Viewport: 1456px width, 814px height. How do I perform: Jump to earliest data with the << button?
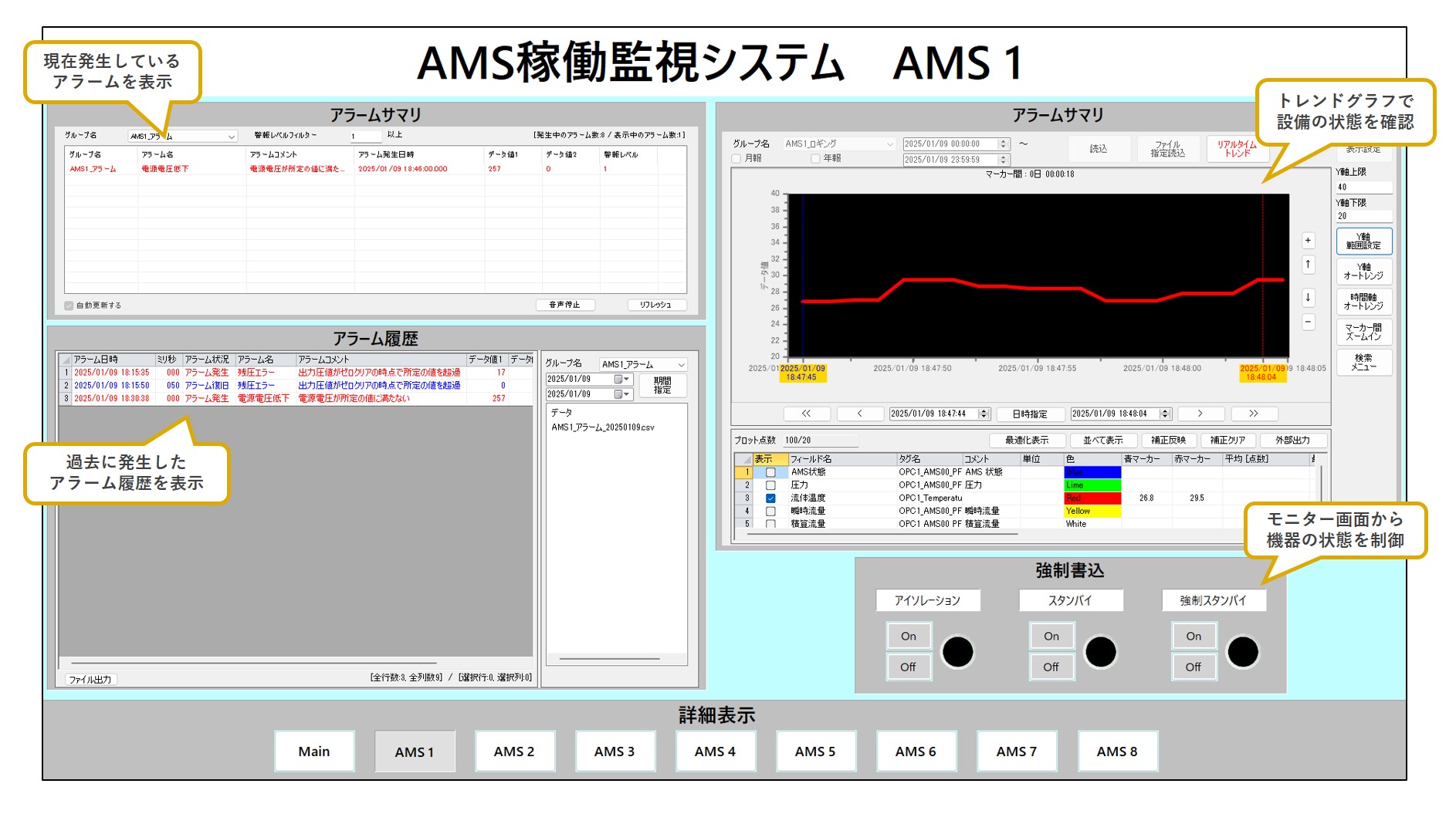click(807, 414)
